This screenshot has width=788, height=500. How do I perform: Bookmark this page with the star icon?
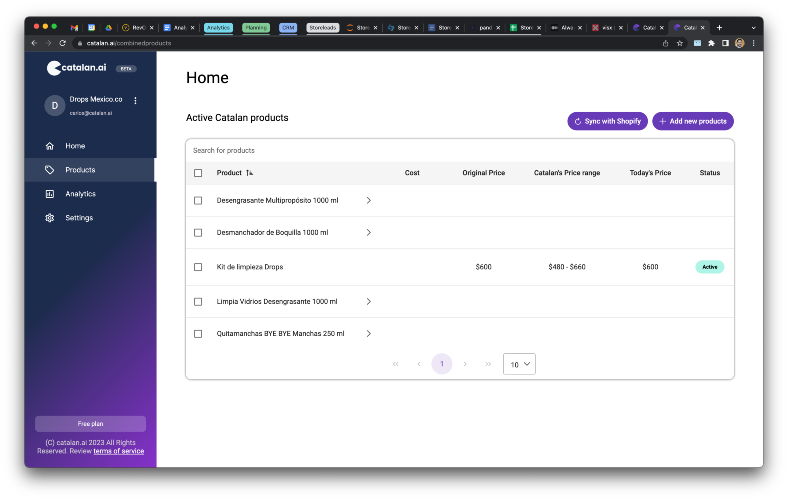[679, 43]
